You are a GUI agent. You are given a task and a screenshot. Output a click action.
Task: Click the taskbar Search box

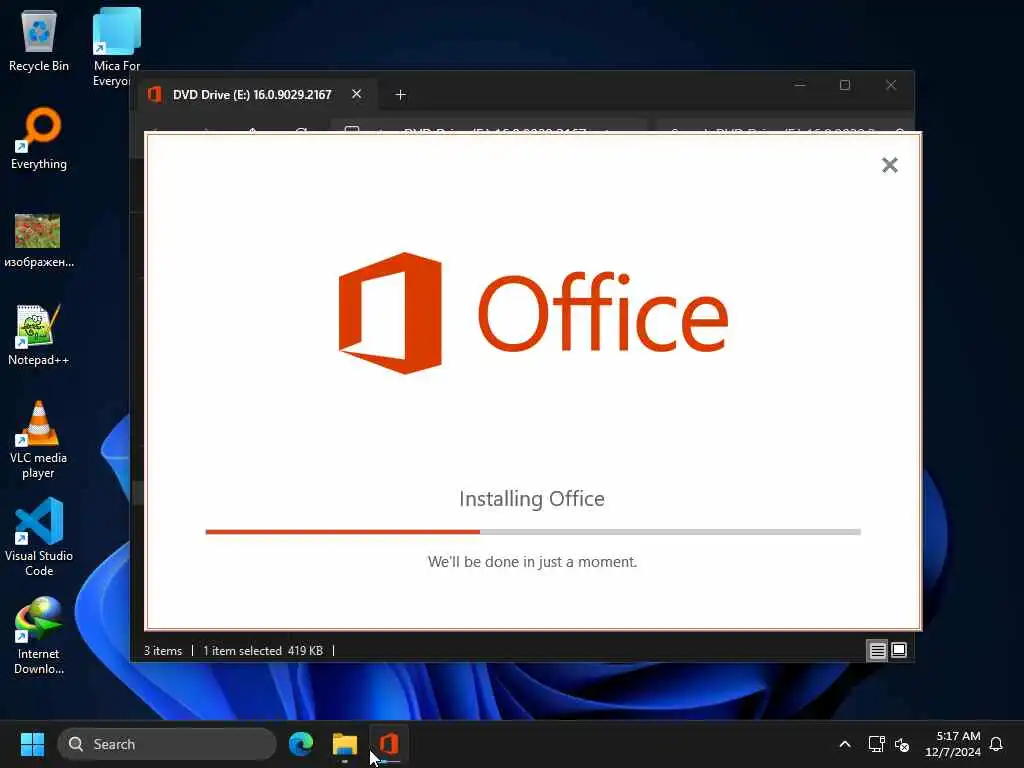pos(167,744)
